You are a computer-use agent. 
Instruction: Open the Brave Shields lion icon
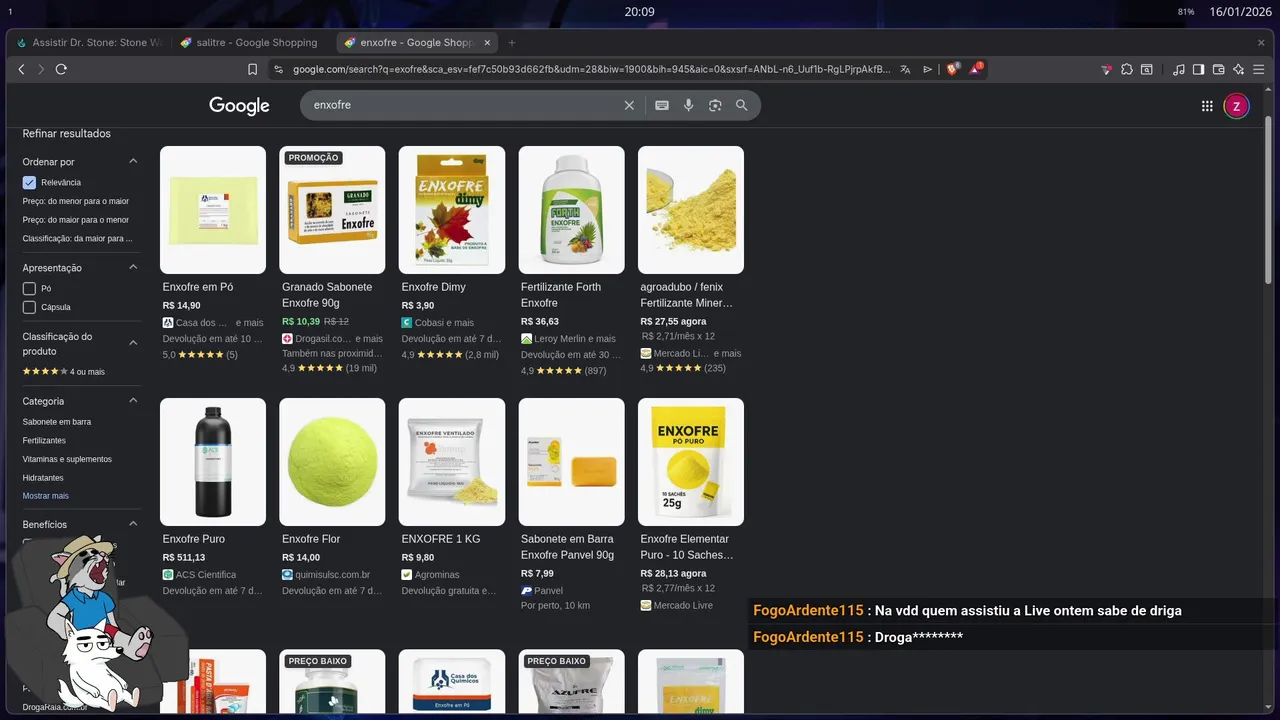952,69
